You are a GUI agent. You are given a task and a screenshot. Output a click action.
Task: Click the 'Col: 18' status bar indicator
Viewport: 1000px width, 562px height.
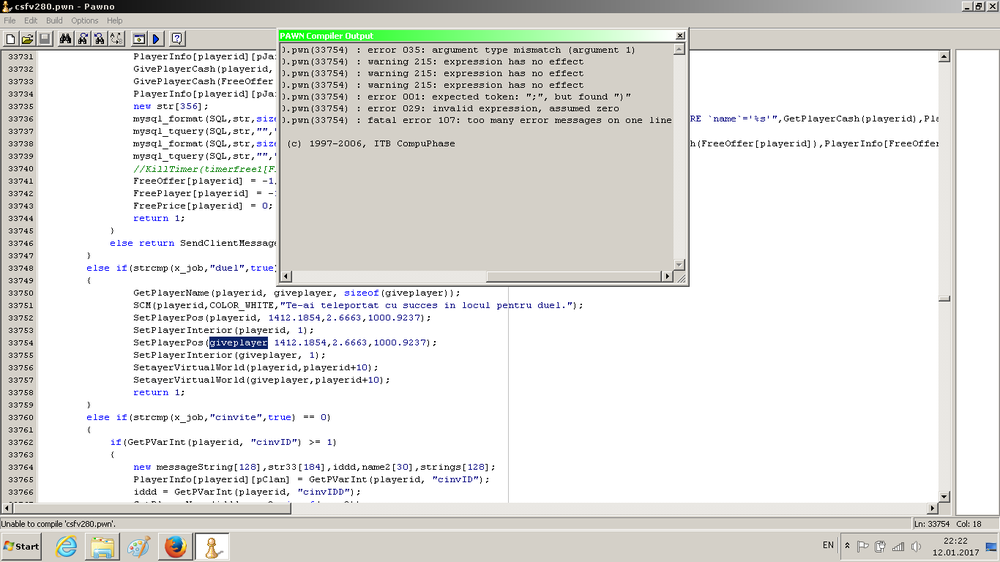[x=969, y=524]
